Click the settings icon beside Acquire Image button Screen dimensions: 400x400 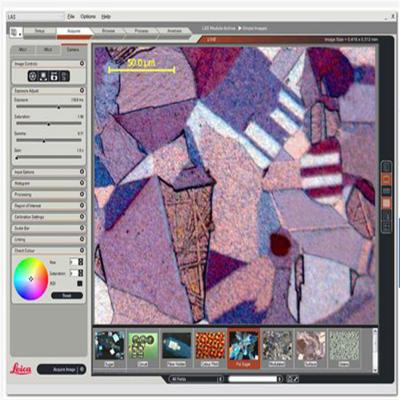click(x=82, y=369)
